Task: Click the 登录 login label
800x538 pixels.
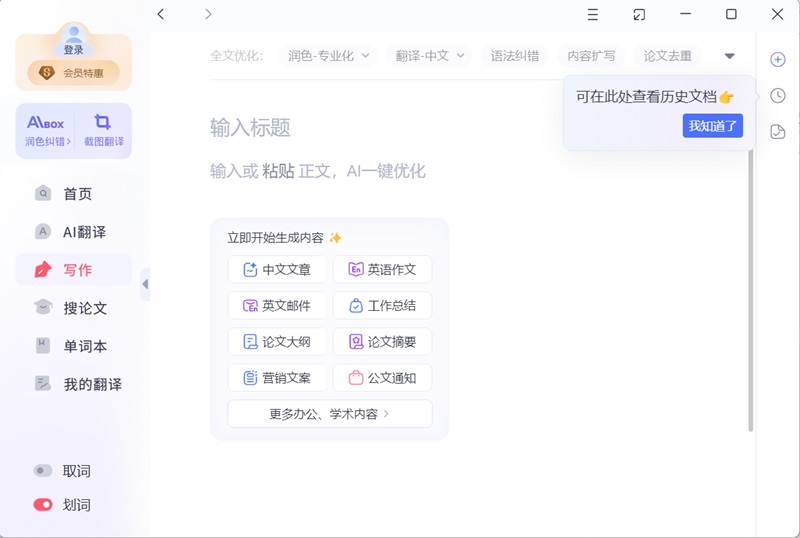Action: 73,50
